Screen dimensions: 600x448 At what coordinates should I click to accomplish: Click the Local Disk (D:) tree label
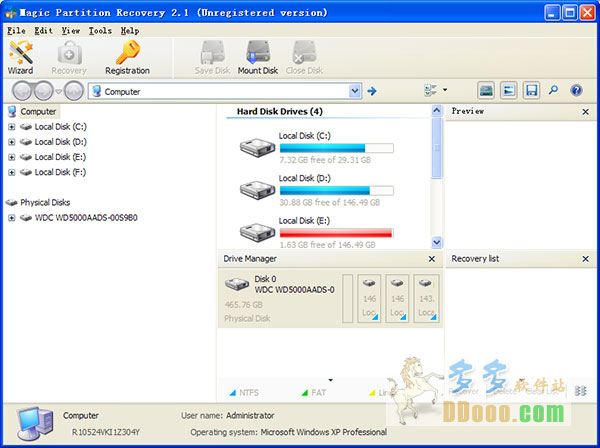[60, 142]
